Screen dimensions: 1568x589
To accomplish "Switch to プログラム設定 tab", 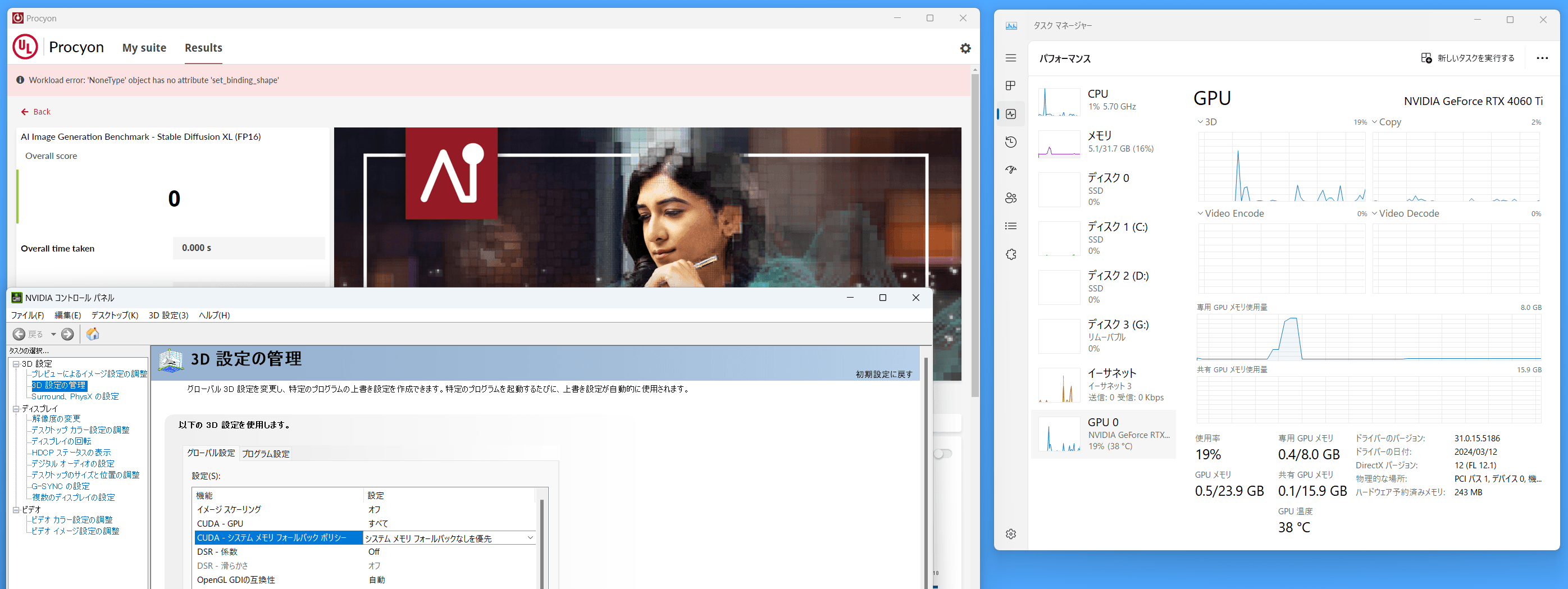I will (266, 454).
